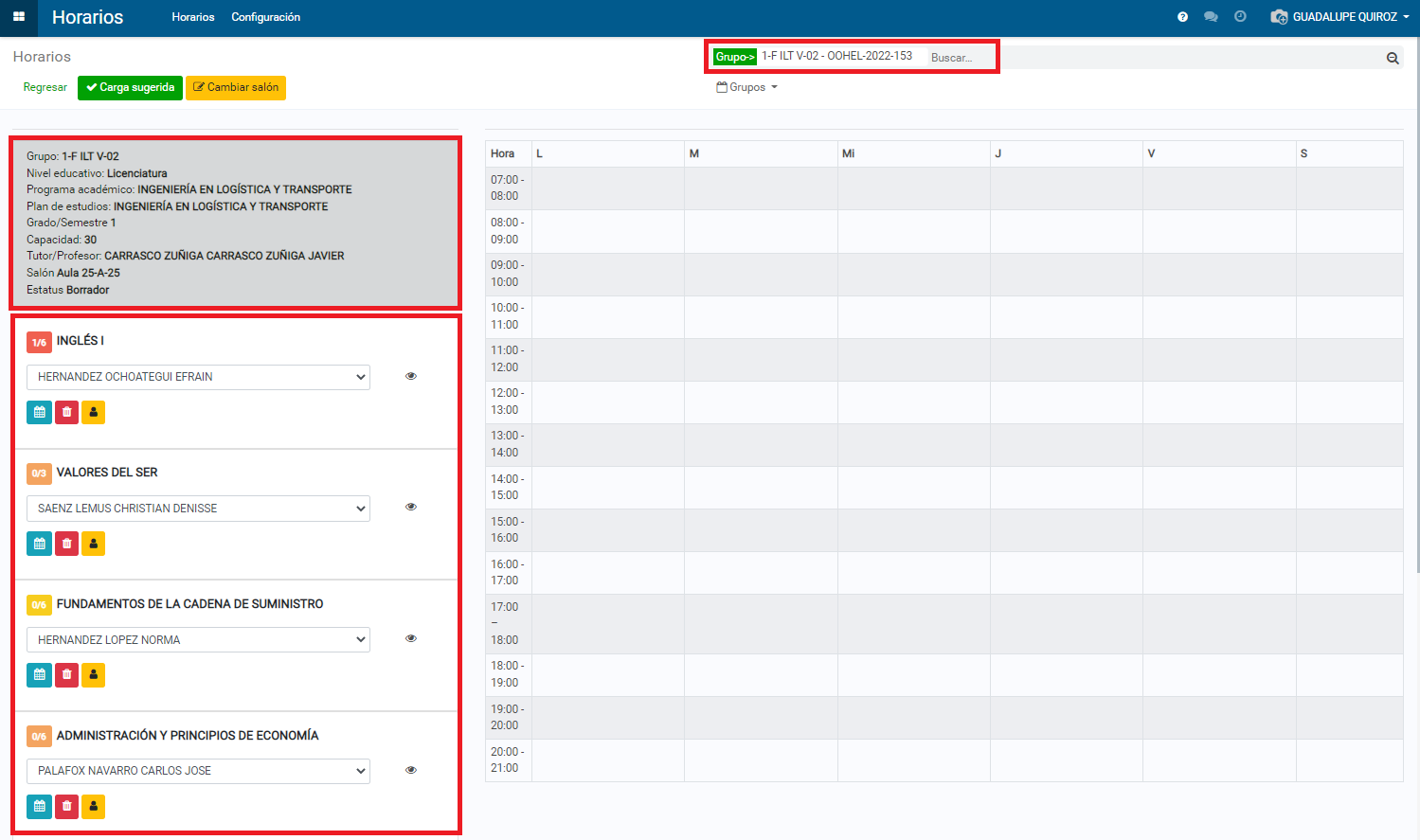Click the search magnifier icon
This screenshot has height=840, width=1420.
click(1393, 58)
